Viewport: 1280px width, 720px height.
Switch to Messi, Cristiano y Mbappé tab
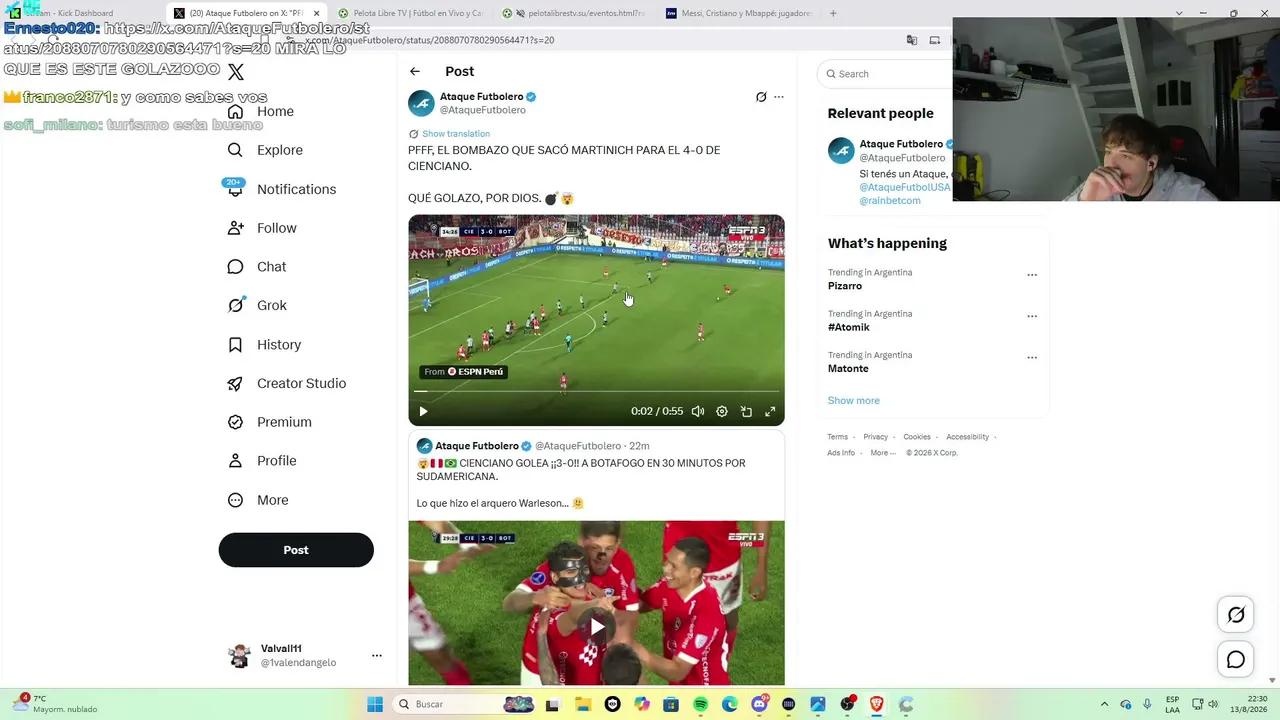[739, 13]
